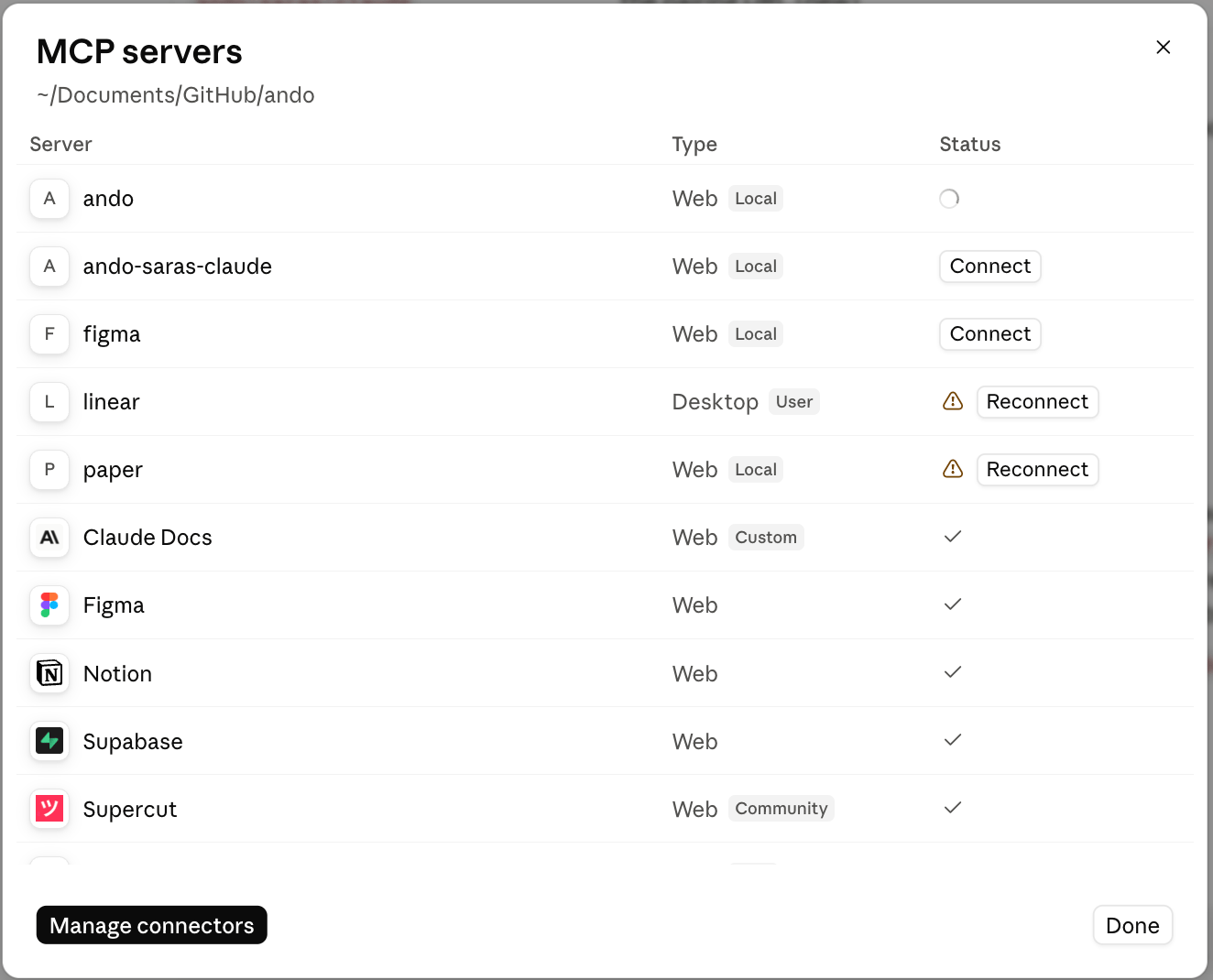Click the Local badge in paper row
The image size is (1213, 980).
click(x=756, y=470)
